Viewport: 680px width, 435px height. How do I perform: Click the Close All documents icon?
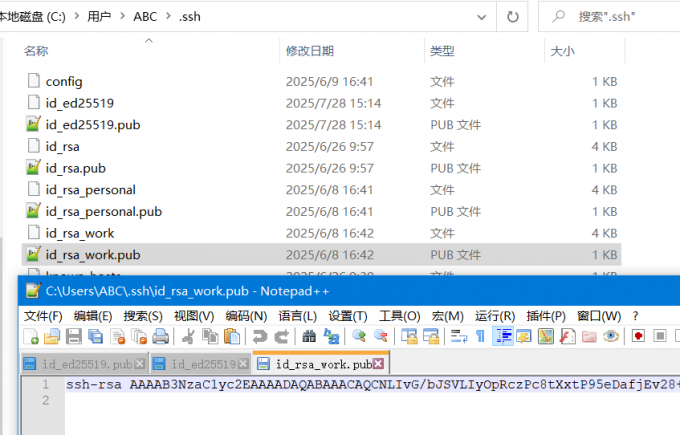(139, 337)
